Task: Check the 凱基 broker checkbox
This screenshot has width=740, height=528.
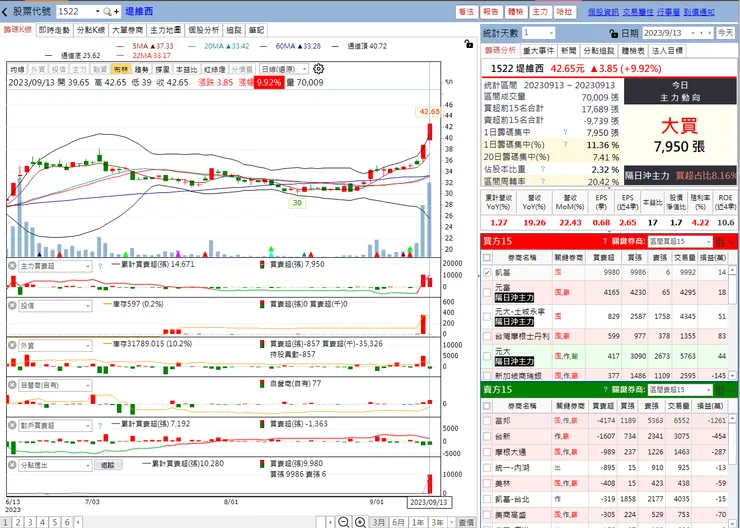Action: (487, 272)
